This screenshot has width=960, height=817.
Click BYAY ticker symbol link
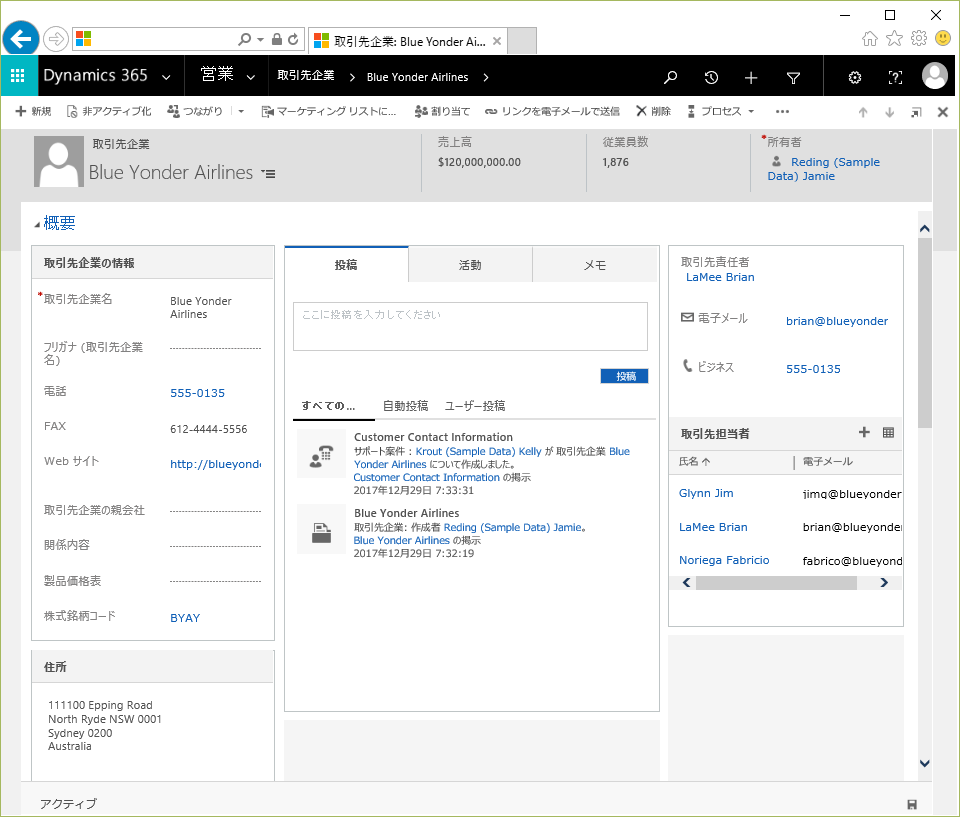(185, 618)
